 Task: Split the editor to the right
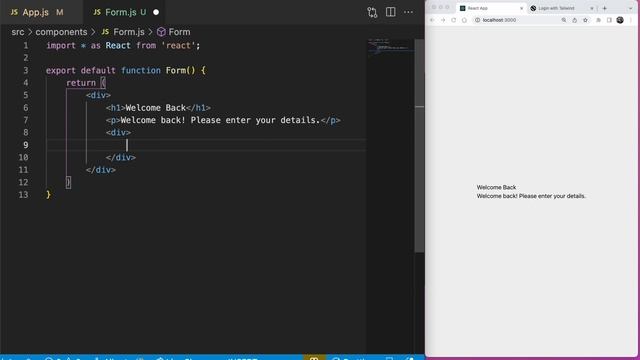click(391, 12)
